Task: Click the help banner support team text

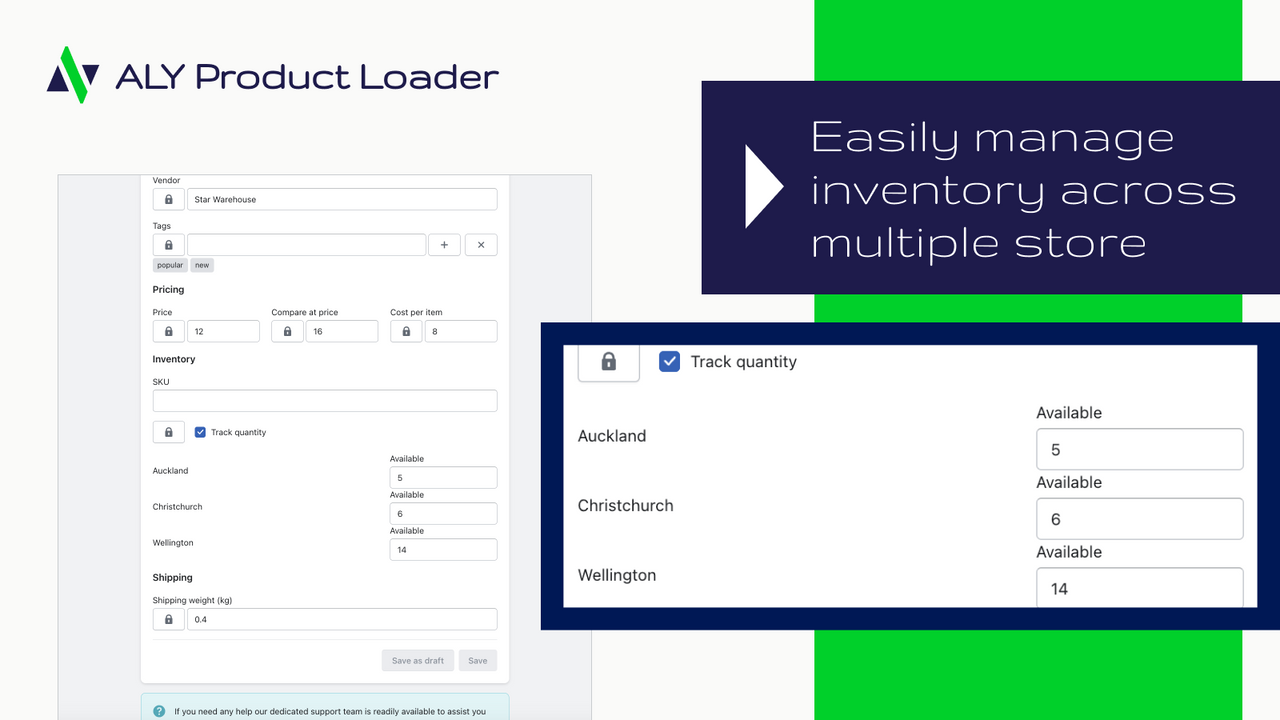Action: (x=330, y=712)
